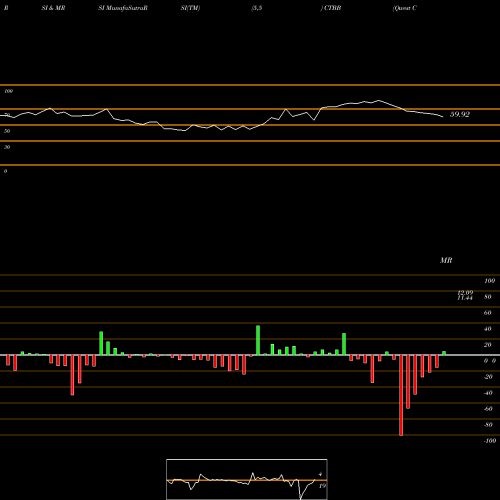Click the -60 label on MR axis
The image size is (500, 500).
(x=488, y=409)
